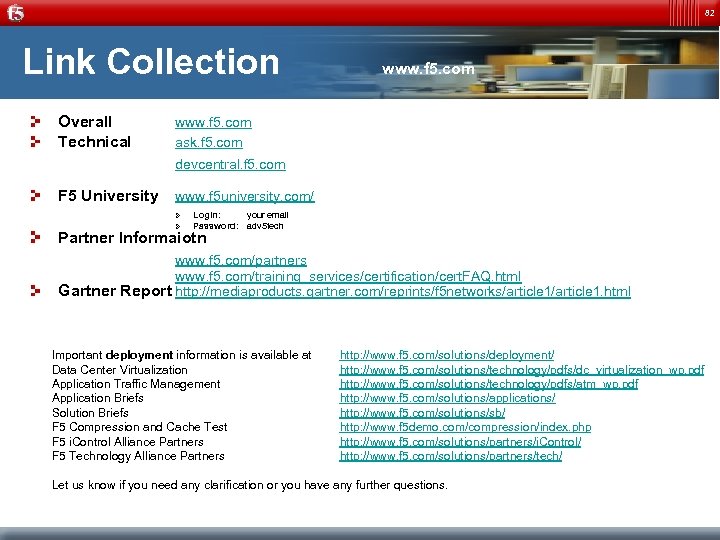Click the small bullet before Password
Image resolution: width=720 pixels, height=540 pixels.
pos(178,226)
